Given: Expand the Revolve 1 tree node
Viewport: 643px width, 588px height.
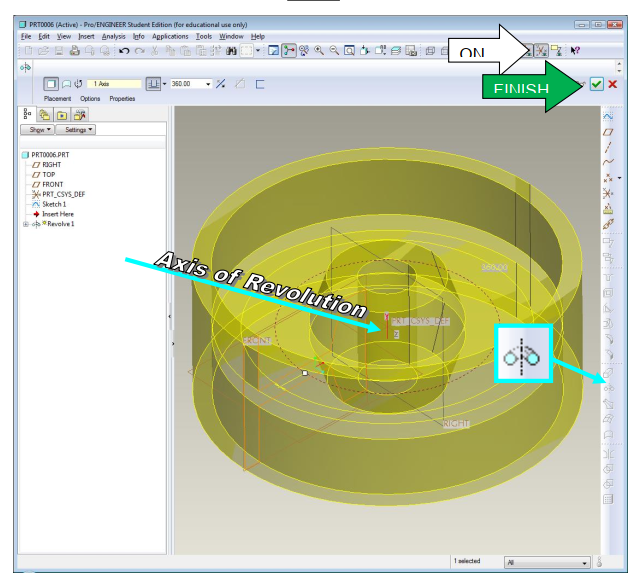Looking at the screenshot, I should (25, 224).
